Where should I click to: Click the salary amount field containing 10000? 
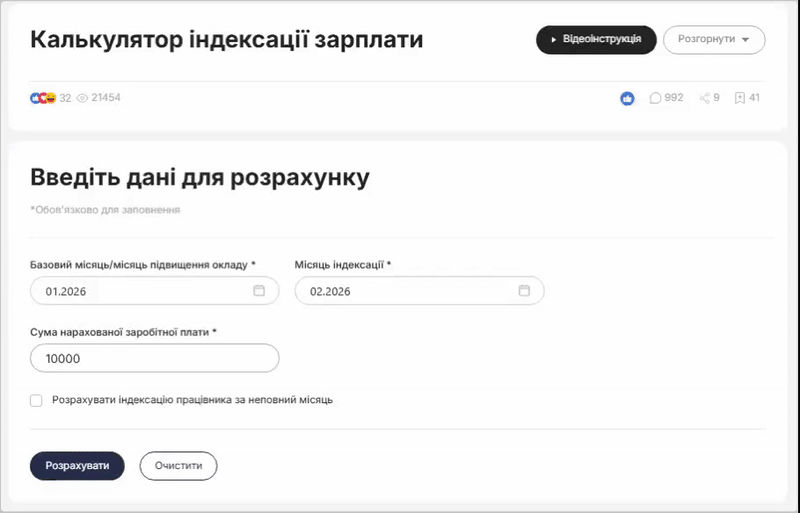[x=154, y=358]
